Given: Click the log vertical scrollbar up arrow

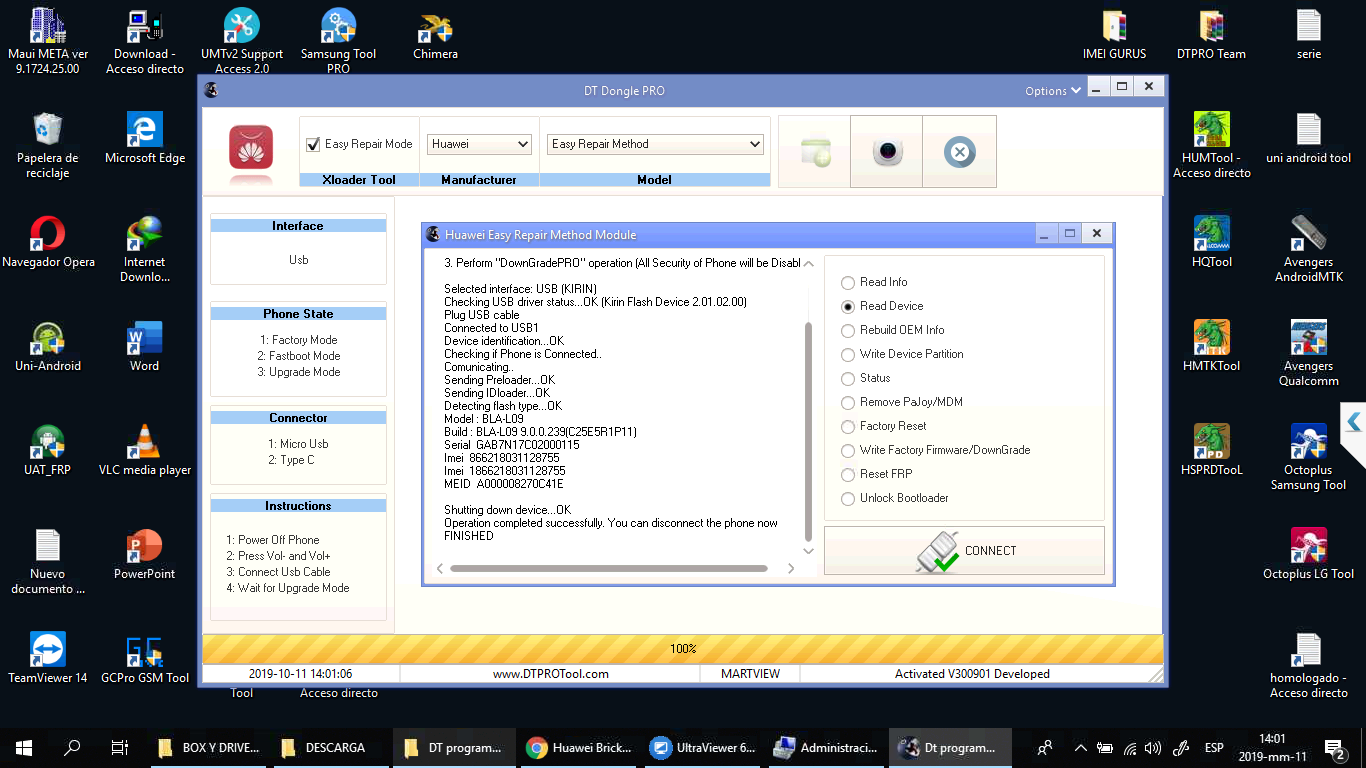Looking at the screenshot, I should pos(808,265).
